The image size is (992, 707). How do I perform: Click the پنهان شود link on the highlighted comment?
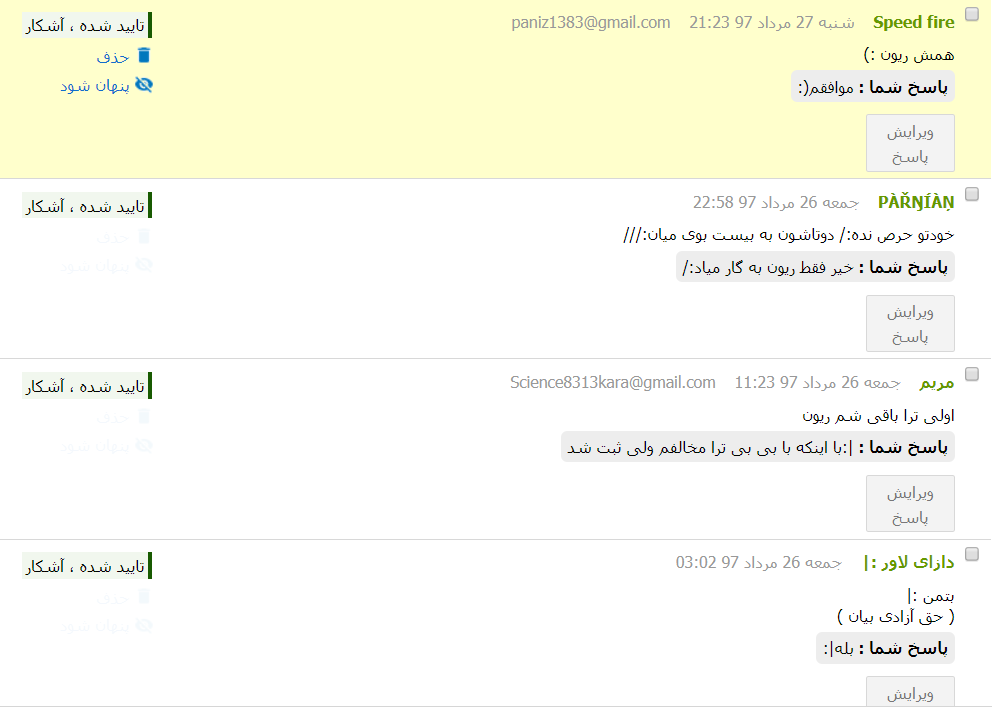pos(95,86)
